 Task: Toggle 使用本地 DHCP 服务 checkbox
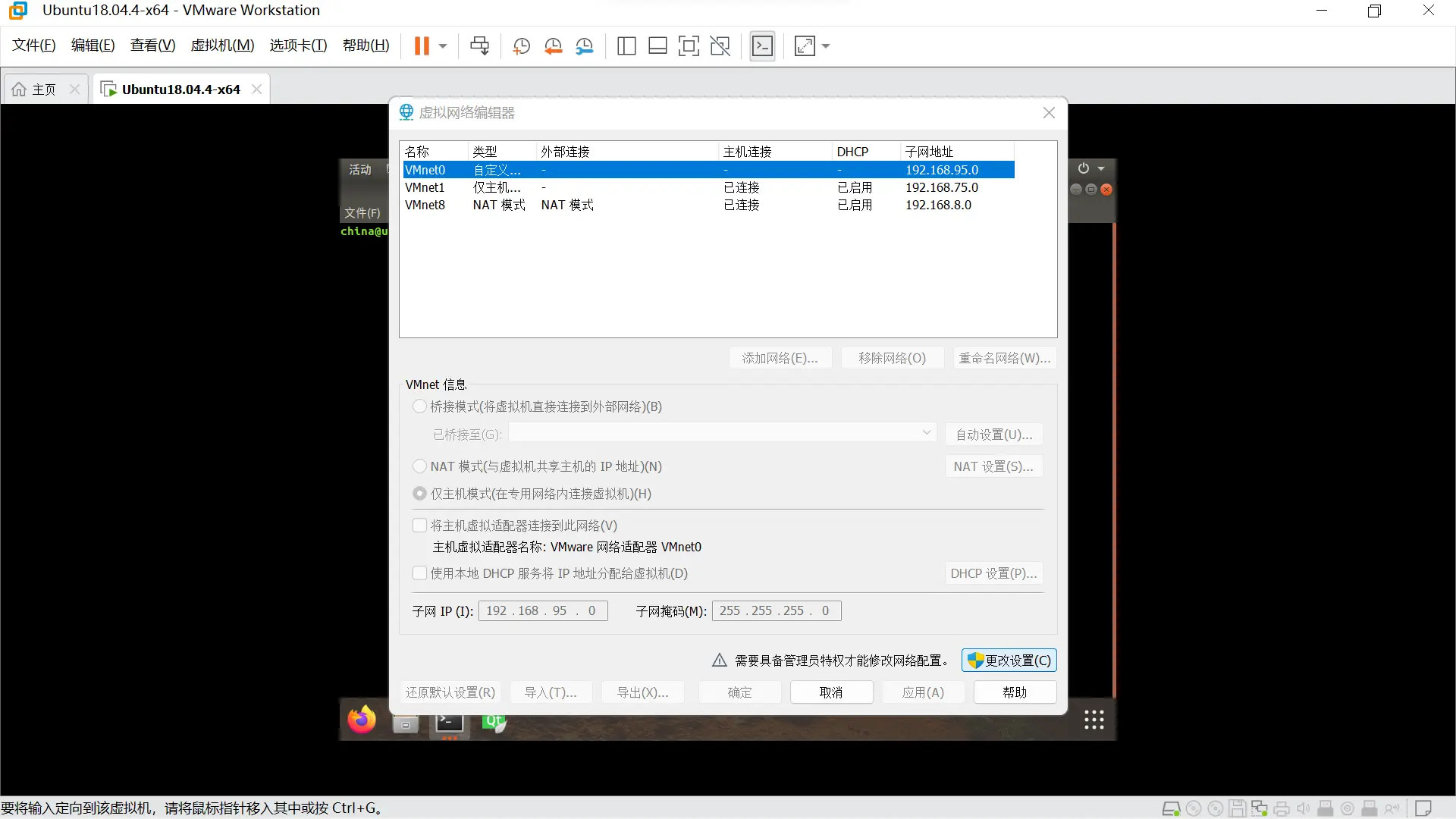(x=419, y=573)
